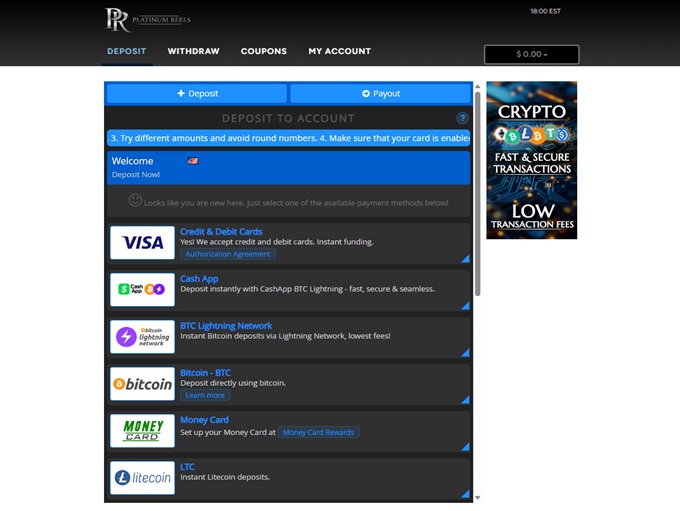Click the Platinum Reels logo
This screenshot has height=511, width=680.
(x=147, y=20)
